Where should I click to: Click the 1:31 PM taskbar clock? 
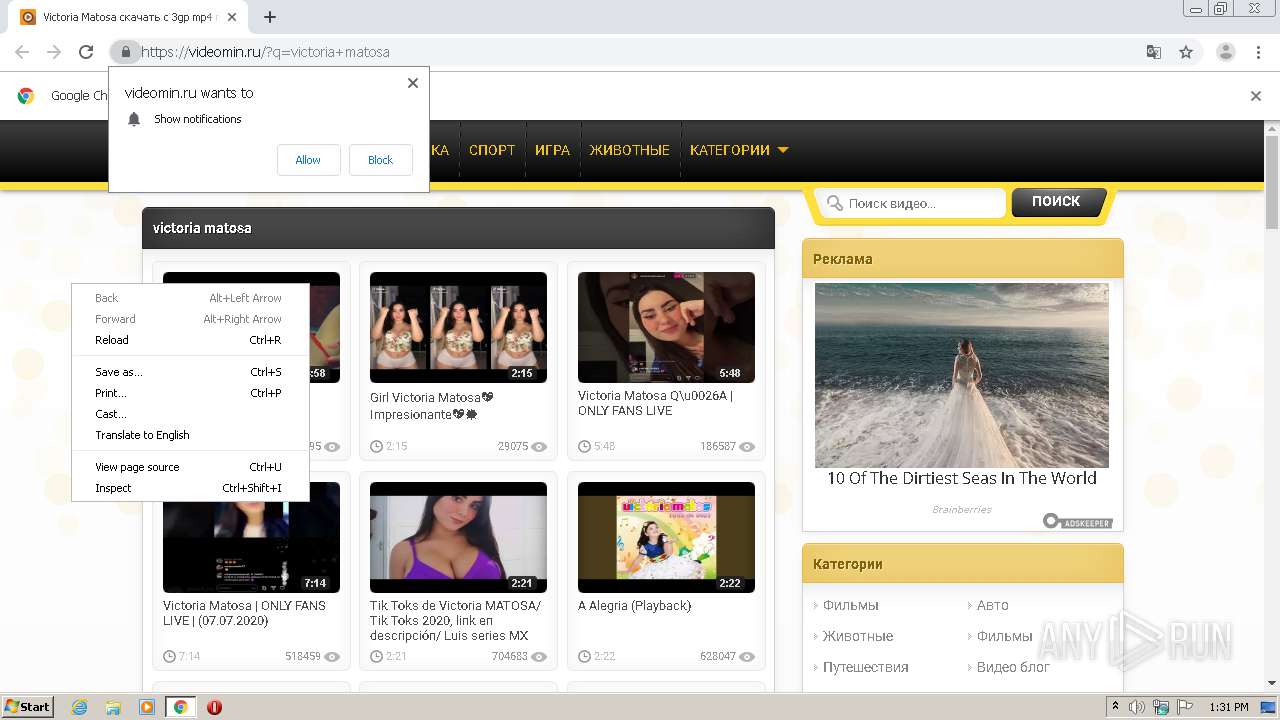point(1228,707)
